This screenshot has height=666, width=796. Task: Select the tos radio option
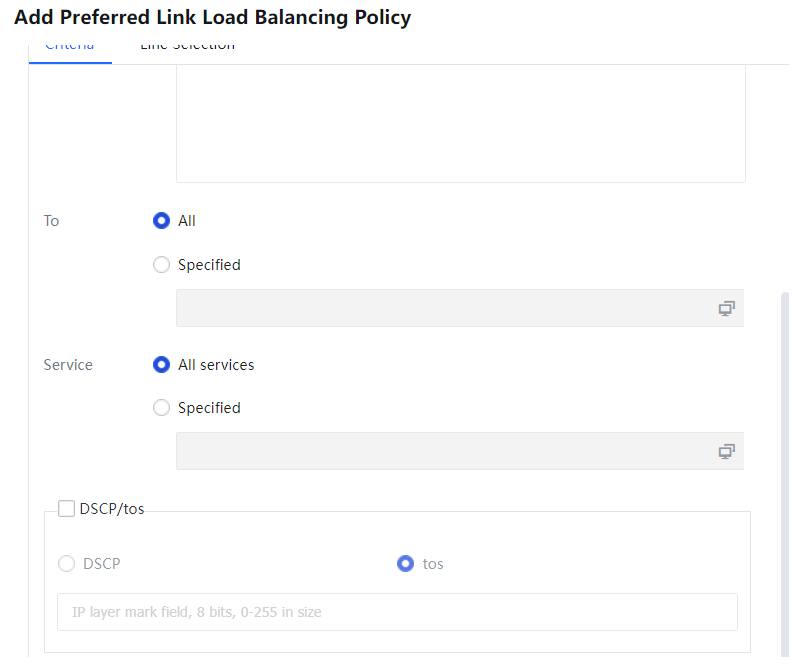(406, 564)
